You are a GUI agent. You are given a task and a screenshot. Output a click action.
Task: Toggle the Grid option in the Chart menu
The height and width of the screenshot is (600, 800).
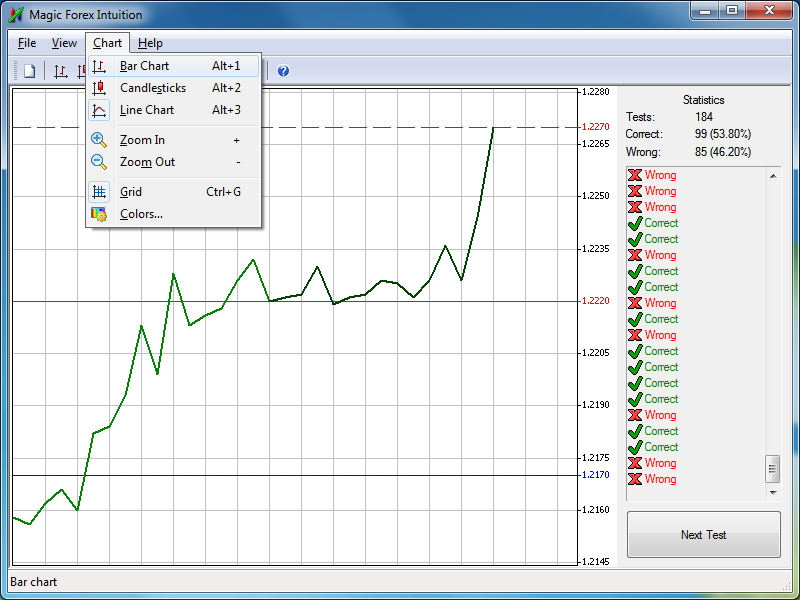coord(173,192)
